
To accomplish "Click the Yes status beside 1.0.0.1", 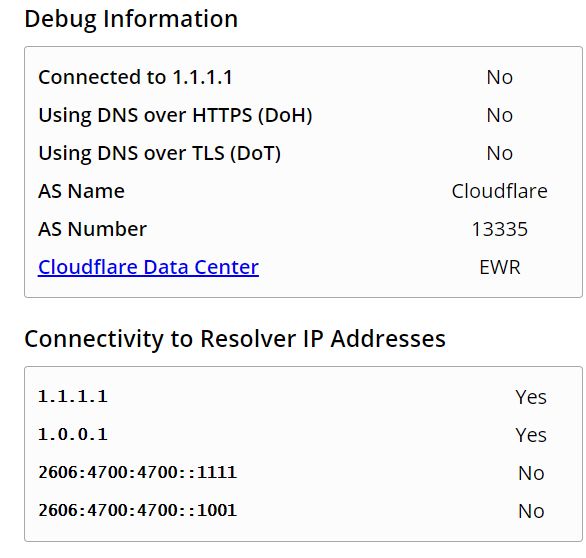I will (531, 435).
